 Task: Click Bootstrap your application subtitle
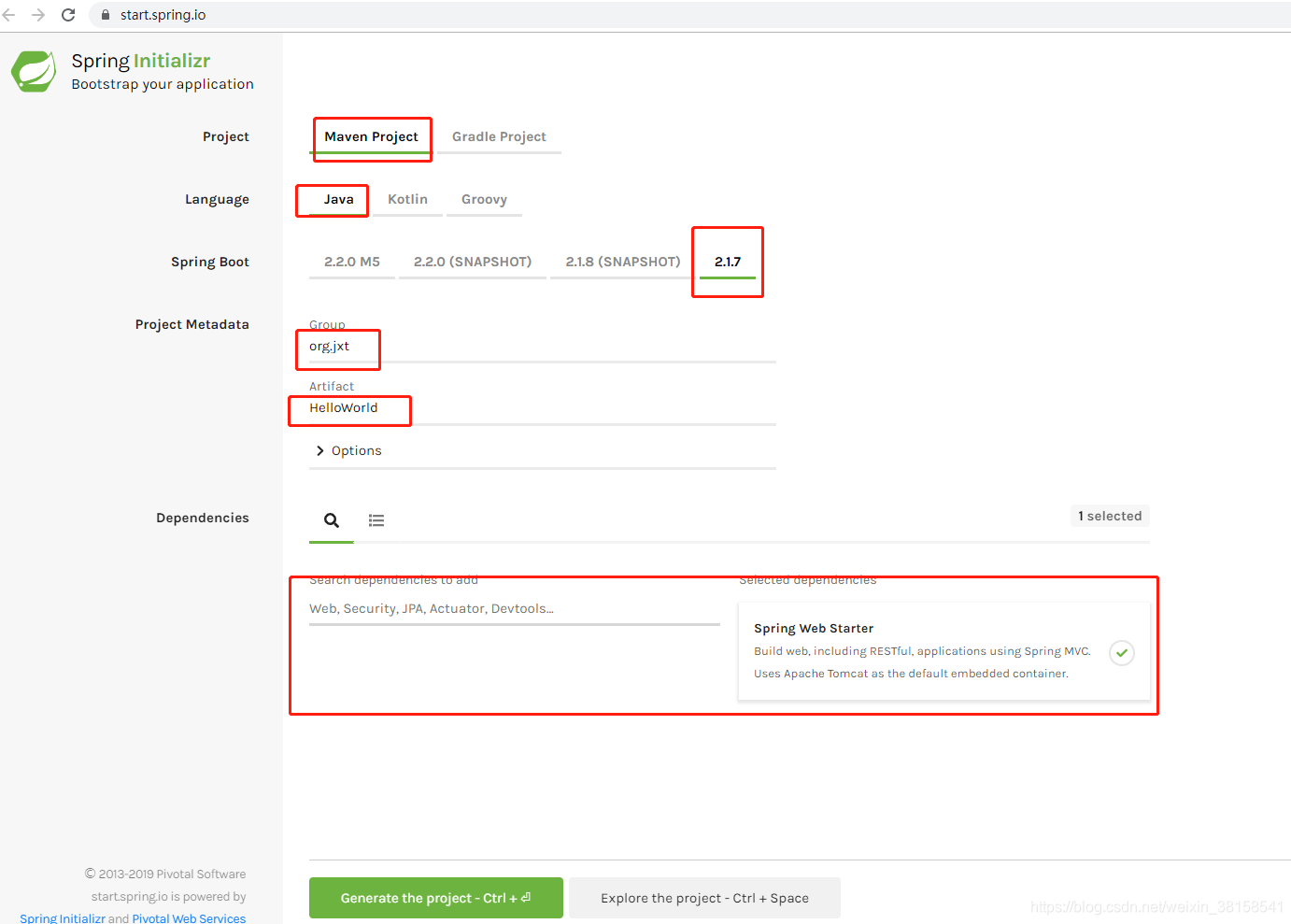click(163, 84)
